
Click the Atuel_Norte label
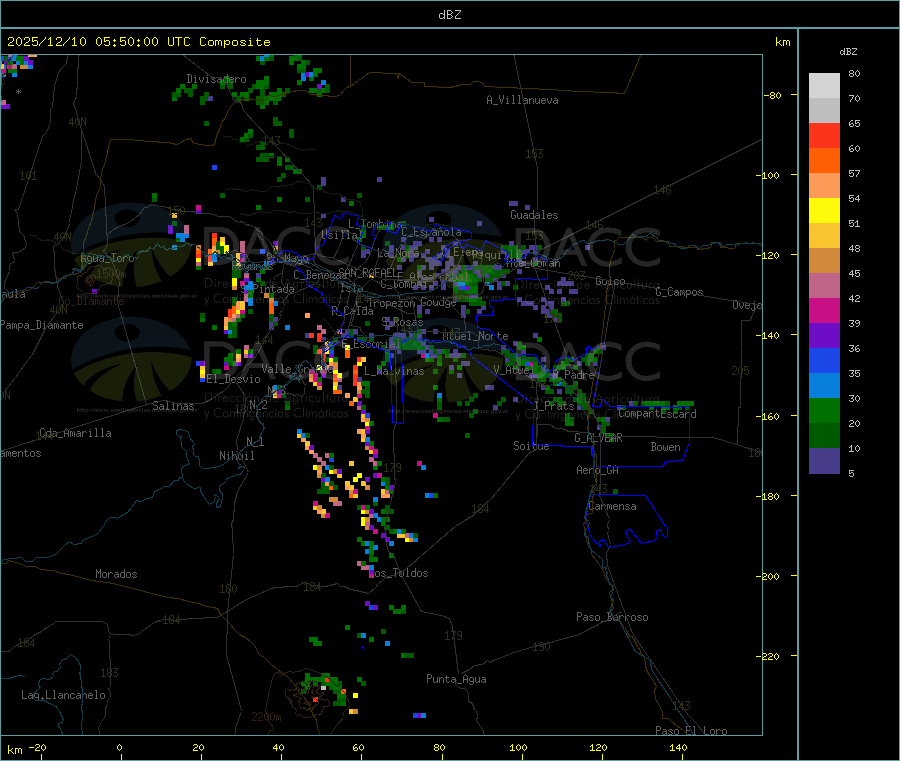pos(475,336)
